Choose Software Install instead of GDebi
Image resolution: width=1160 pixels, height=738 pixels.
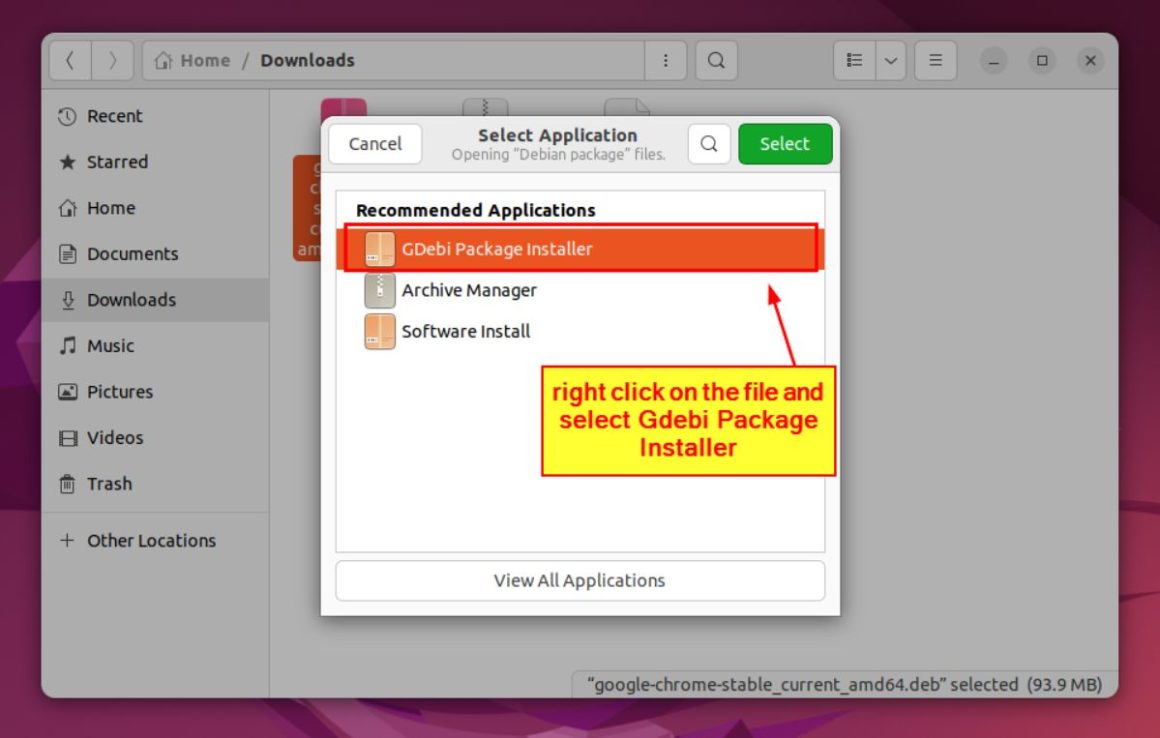click(465, 331)
